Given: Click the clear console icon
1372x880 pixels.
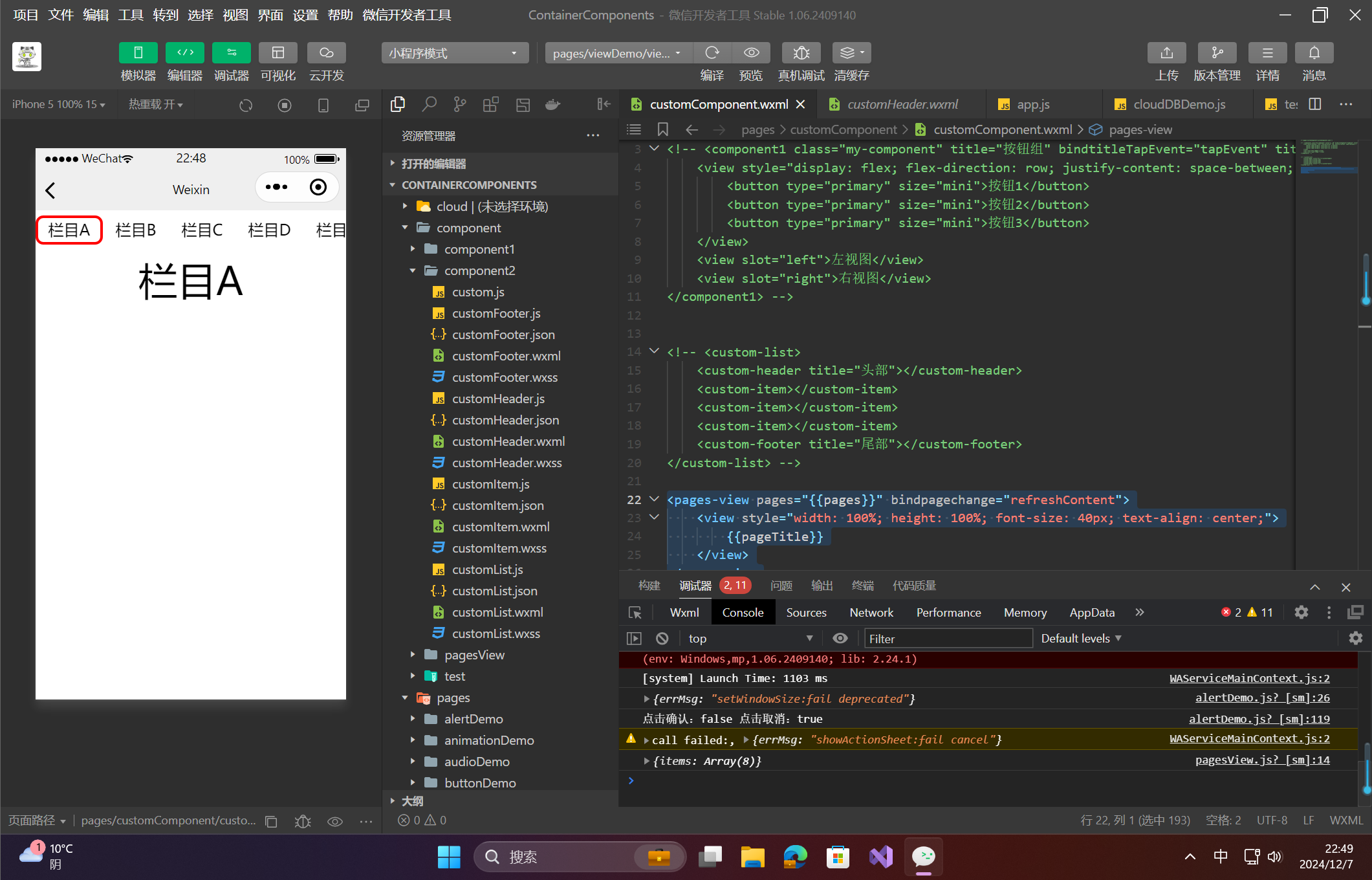Looking at the screenshot, I should [x=662, y=639].
